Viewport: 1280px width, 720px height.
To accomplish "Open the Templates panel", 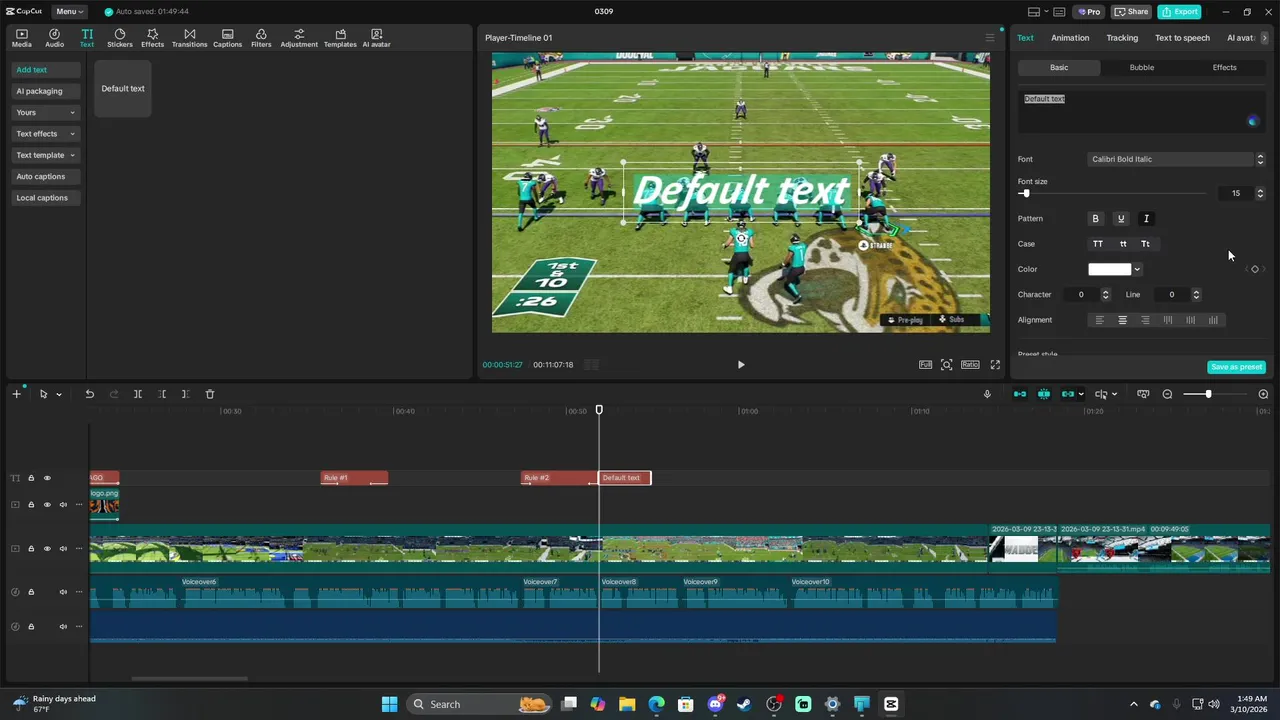I will [340, 38].
